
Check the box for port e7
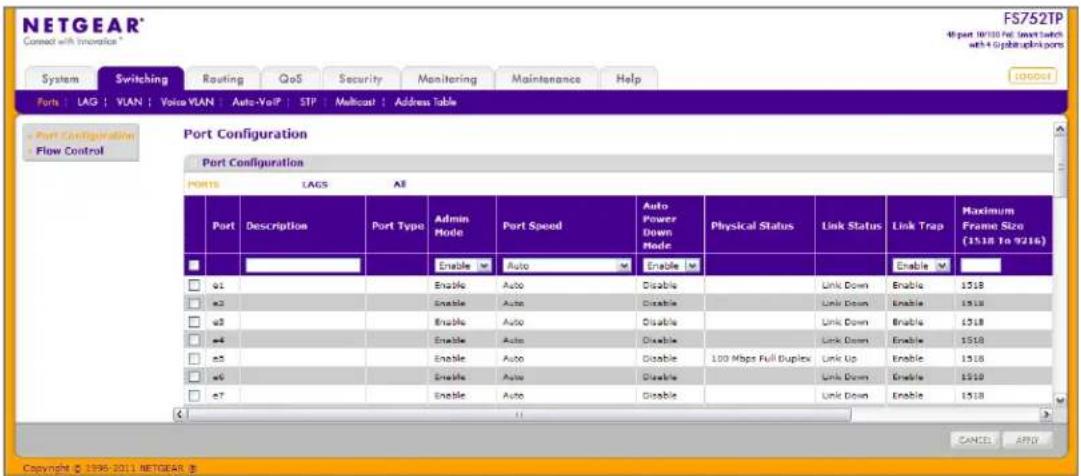point(195,396)
